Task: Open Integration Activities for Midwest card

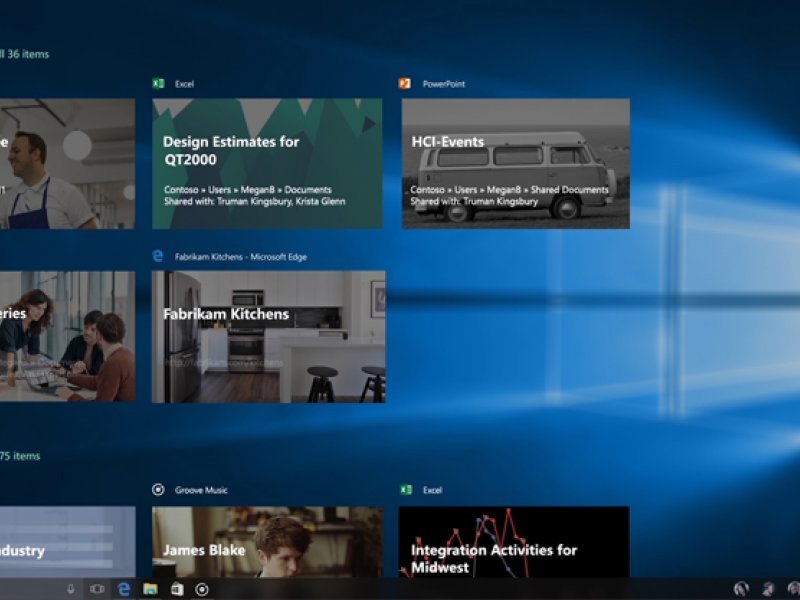Action: 514,542
